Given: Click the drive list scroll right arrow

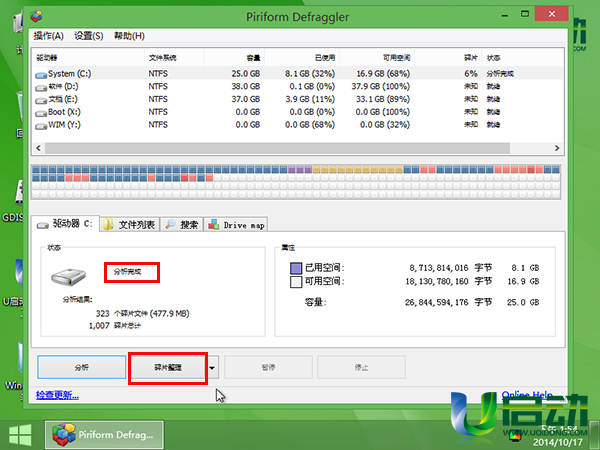Looking at the screenshot, I should tap(557, 148).
